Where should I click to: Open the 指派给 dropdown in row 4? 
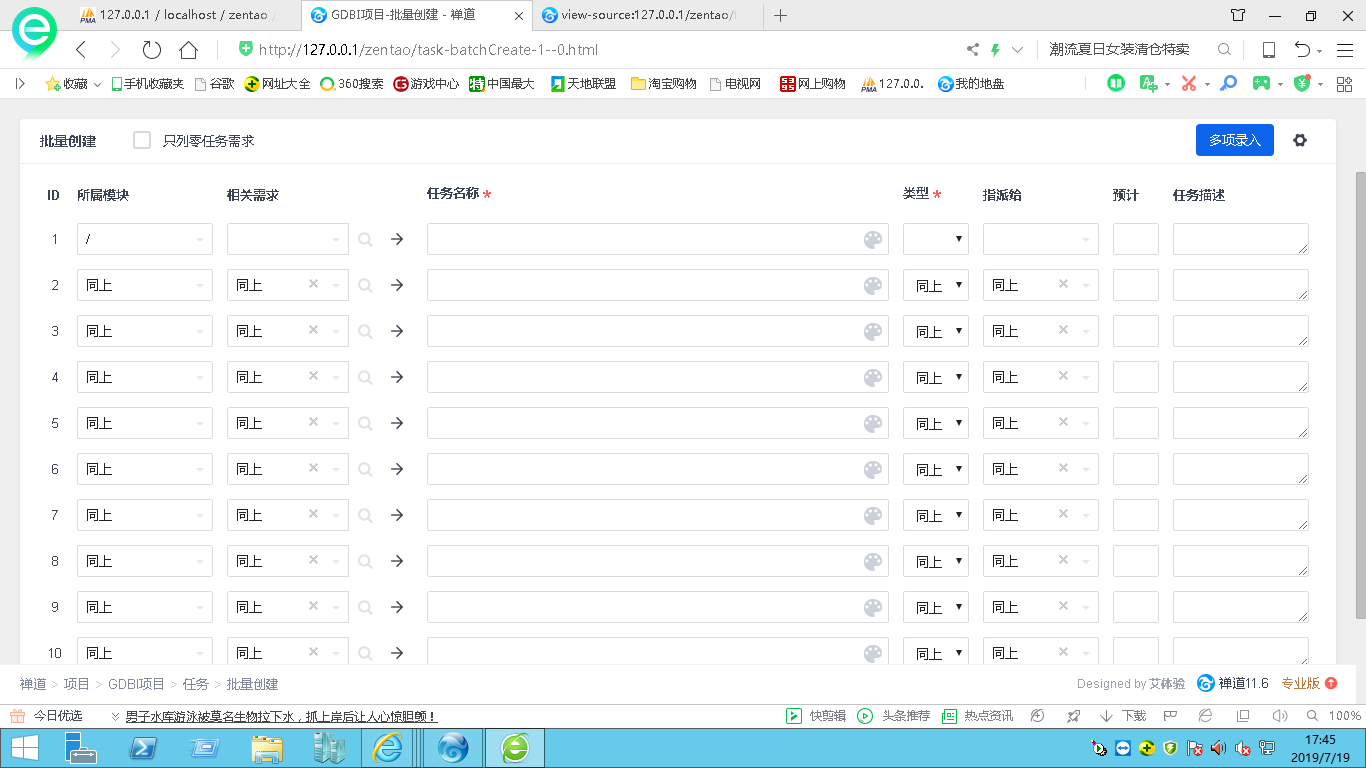(x=1041, y=377)
